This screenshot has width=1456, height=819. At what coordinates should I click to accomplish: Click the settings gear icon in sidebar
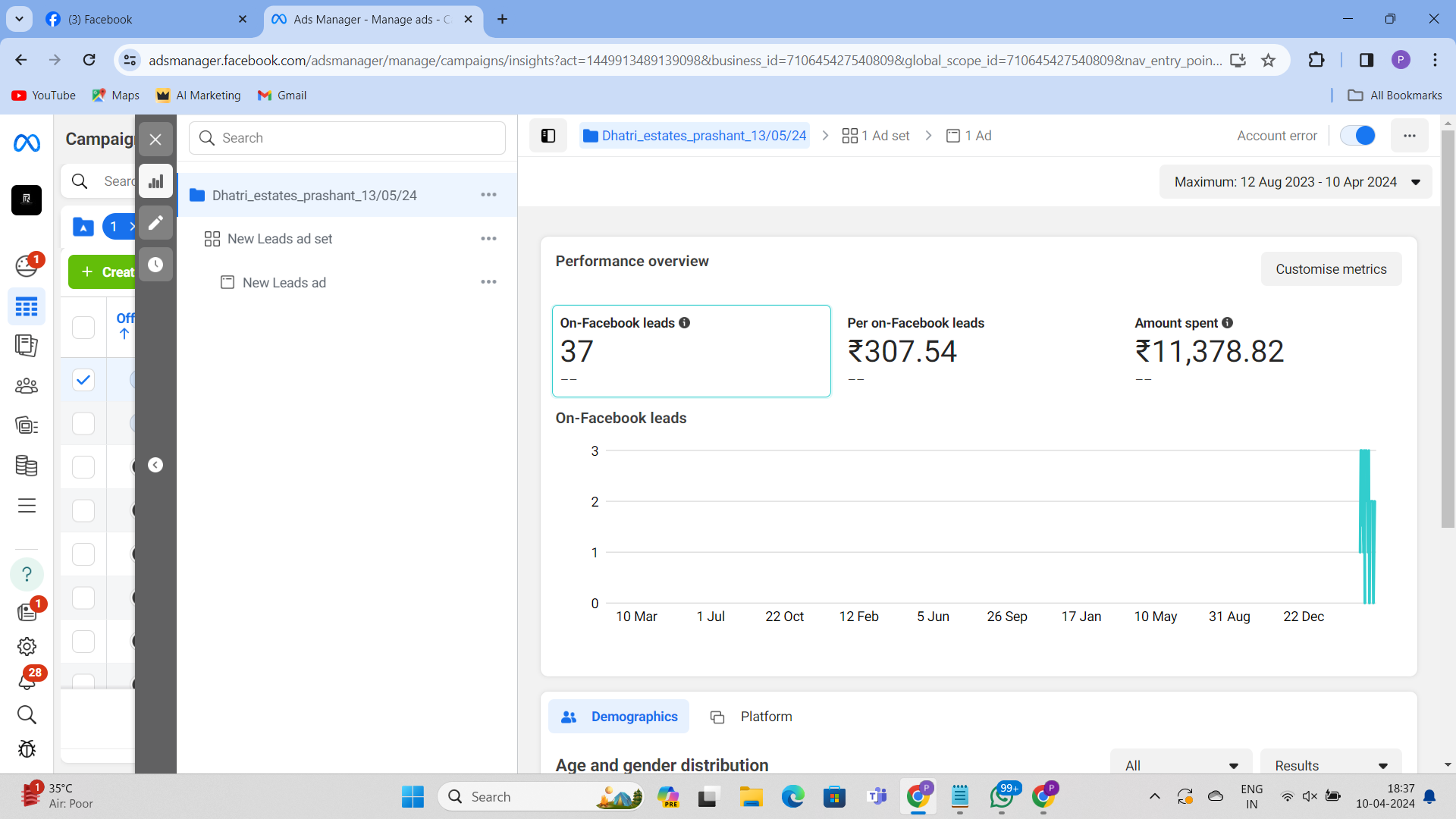[27, 646]
